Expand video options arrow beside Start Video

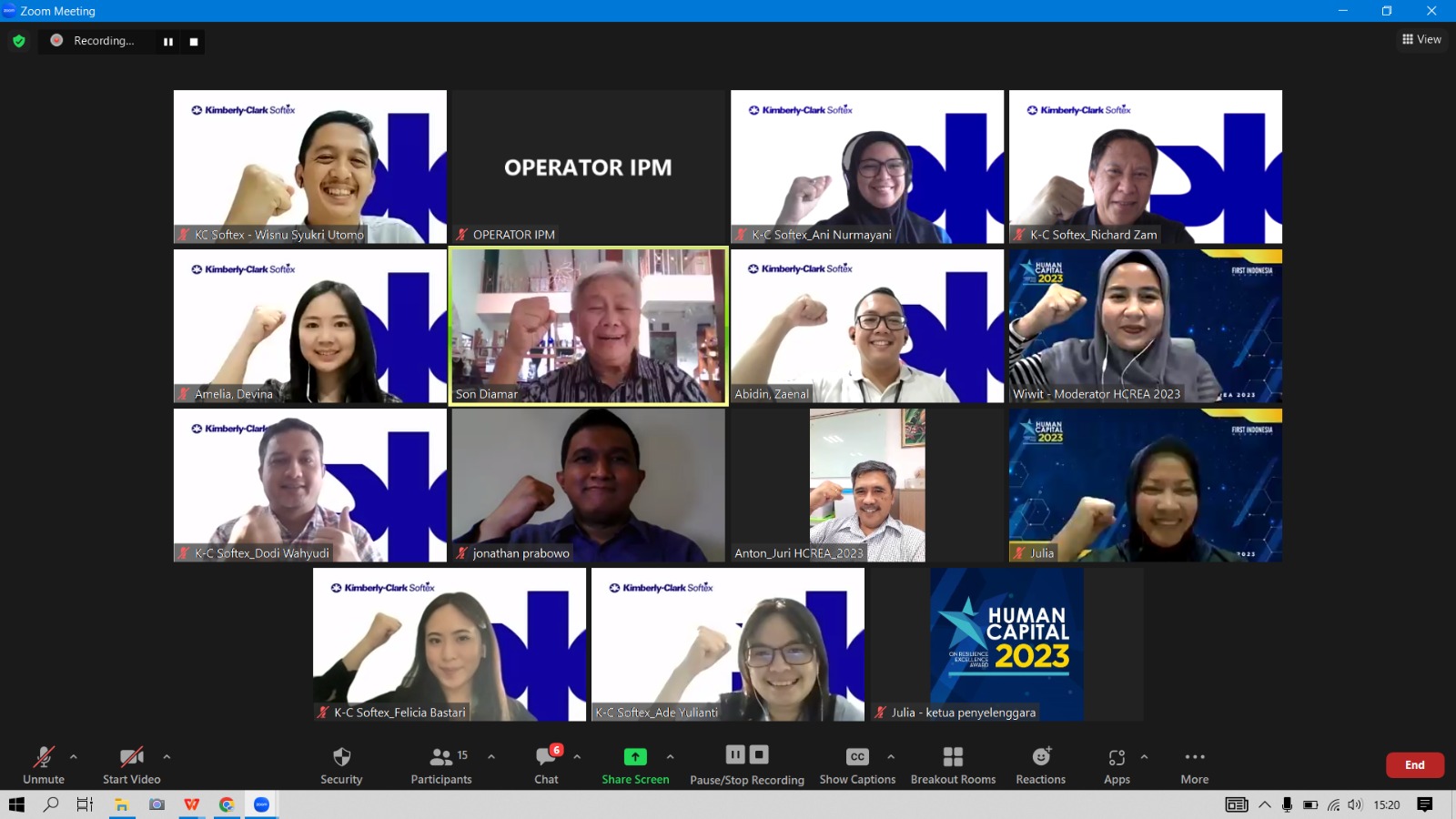coord(167,756)
